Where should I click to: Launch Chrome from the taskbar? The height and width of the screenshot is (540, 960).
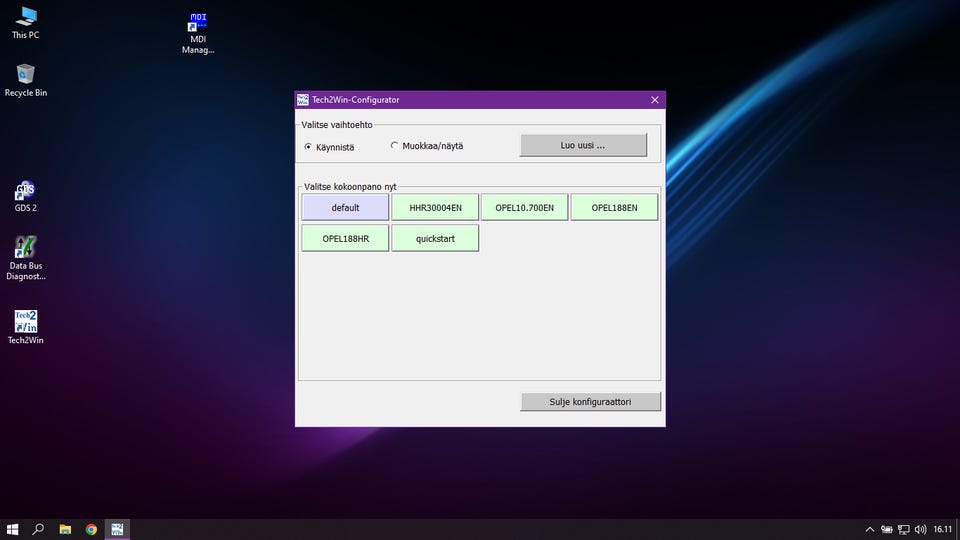pyautogui.click(x=91, y=529)
